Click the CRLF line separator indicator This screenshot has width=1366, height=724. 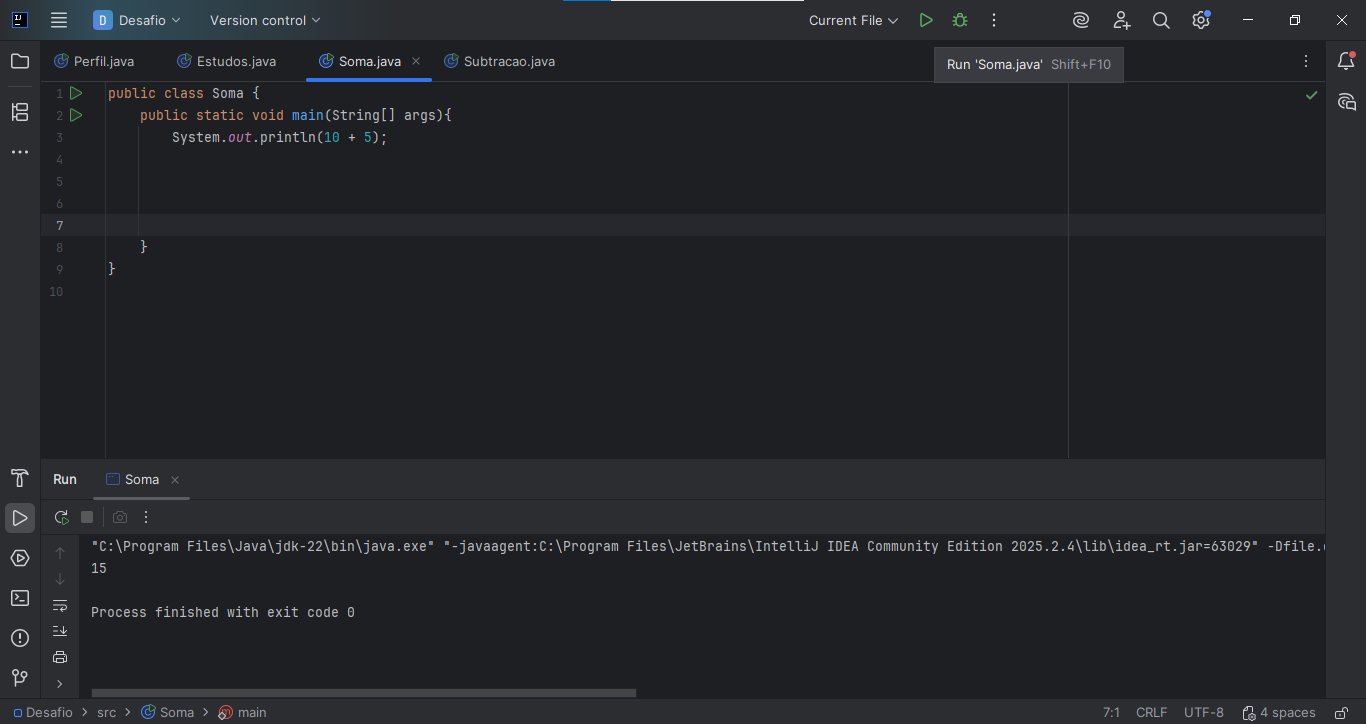coord(1151,713)
